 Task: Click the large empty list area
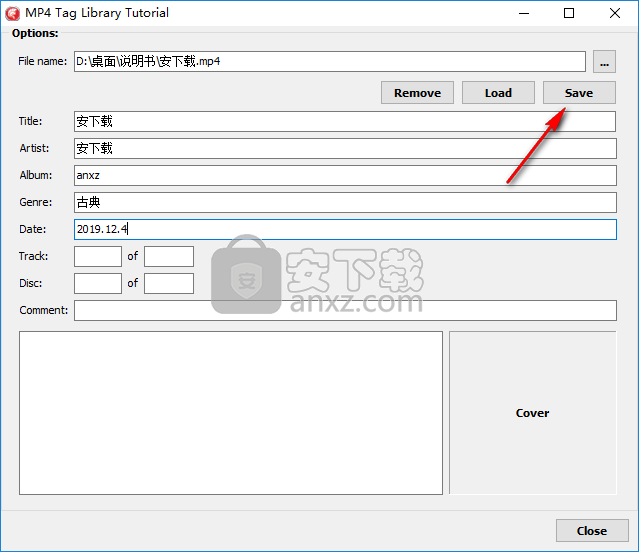pyautogui.click(x=230, y=412)
